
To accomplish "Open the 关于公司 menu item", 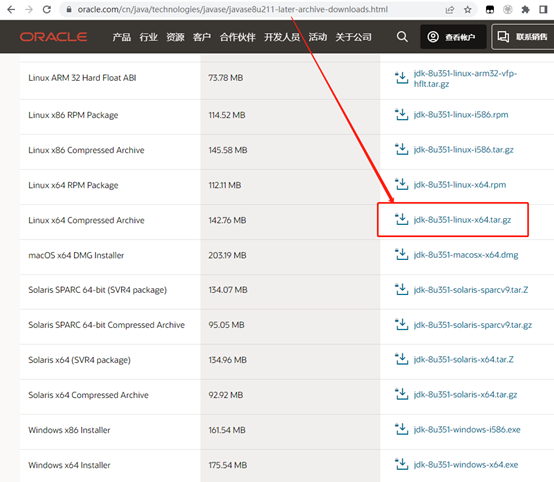I will pyautogui.click(x=353, y=37).
